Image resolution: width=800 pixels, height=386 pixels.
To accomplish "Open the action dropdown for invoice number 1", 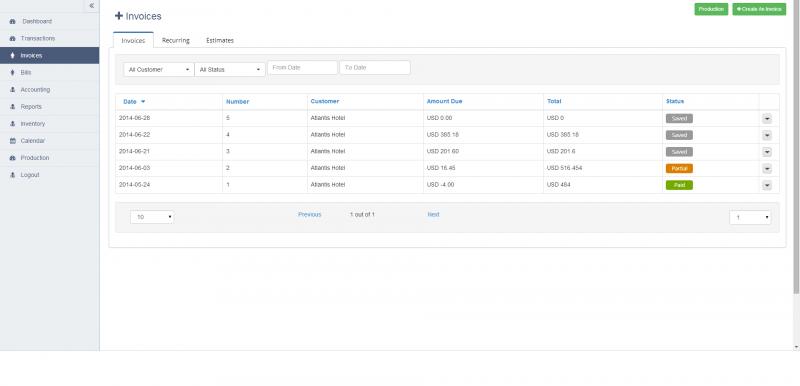I will (767, 186).
